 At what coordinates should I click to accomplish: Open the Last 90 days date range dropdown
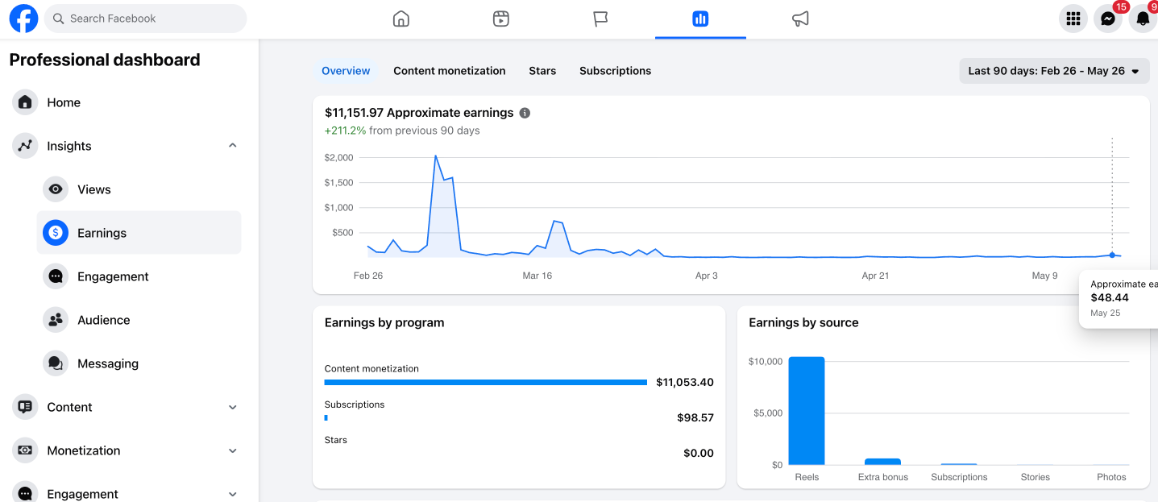point(1054,71)
